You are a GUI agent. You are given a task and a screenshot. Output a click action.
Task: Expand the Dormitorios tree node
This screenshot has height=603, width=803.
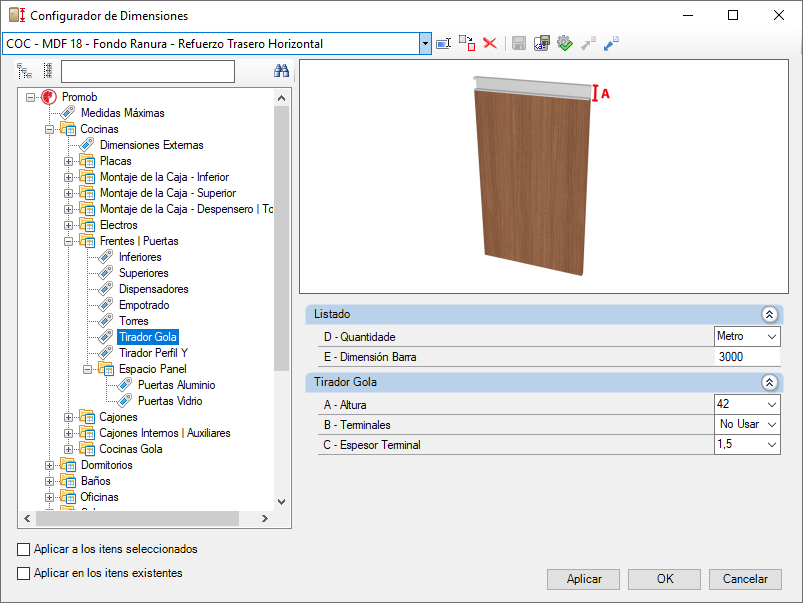[49, 465]
